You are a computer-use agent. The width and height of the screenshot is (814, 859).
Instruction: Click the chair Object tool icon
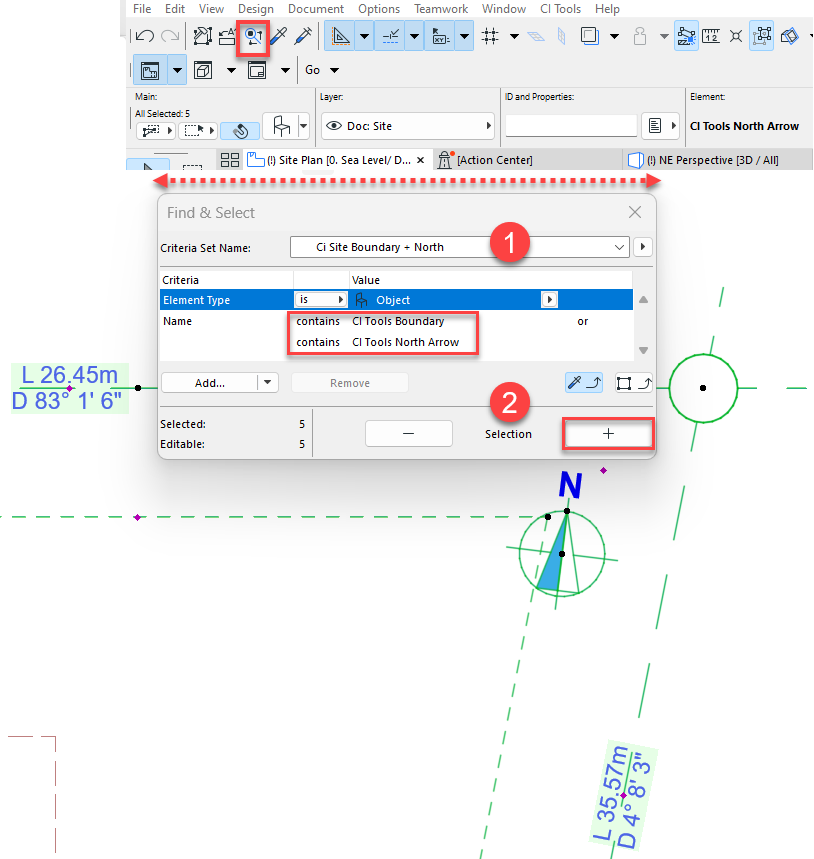[282, 127]
